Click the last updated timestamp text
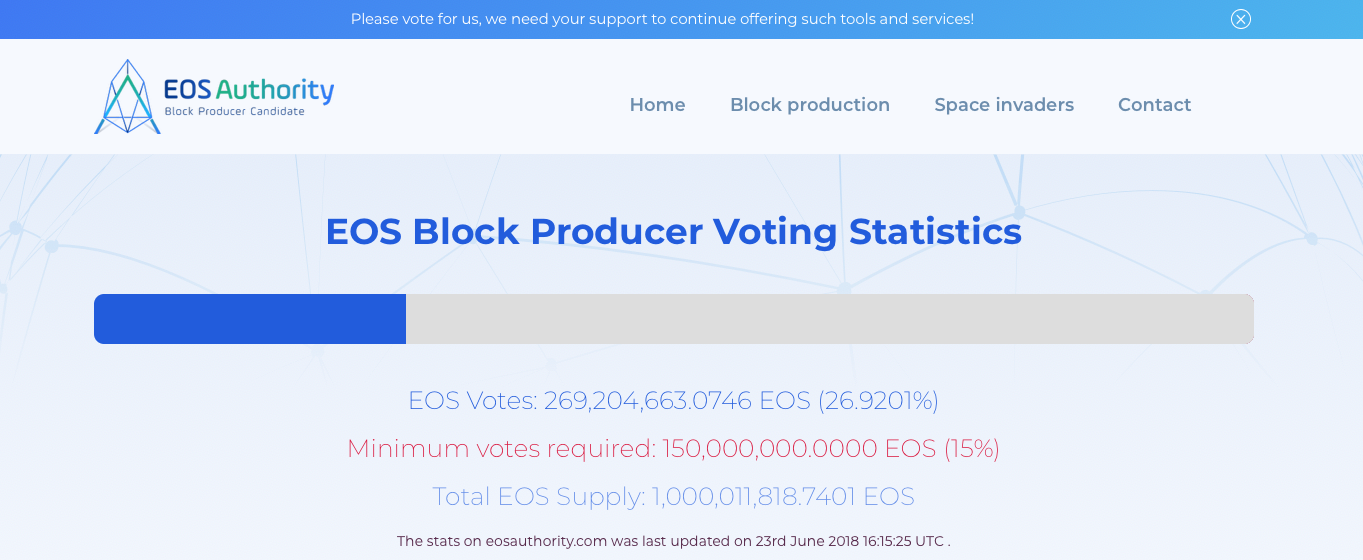 [673, 541]
